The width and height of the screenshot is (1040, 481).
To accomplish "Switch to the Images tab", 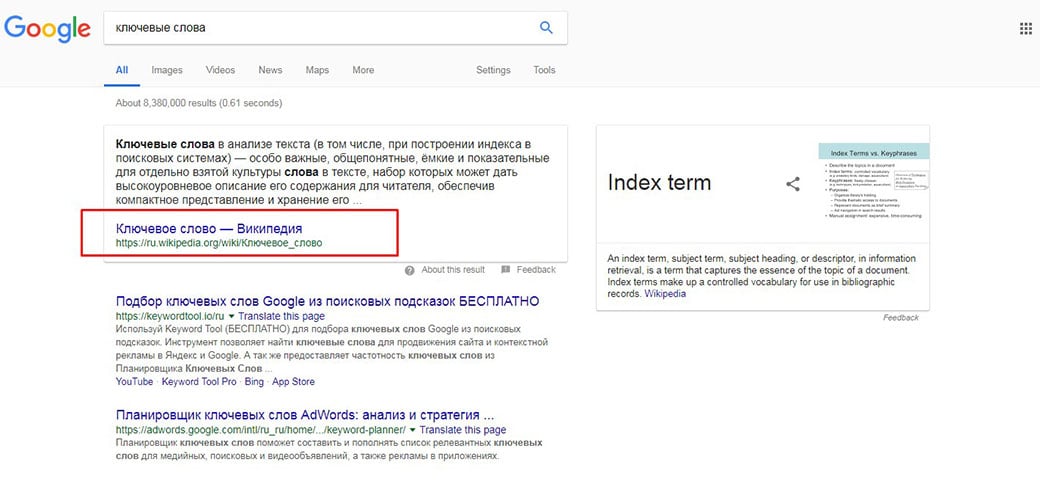I will pyautogui.click(x=167, y=70).
